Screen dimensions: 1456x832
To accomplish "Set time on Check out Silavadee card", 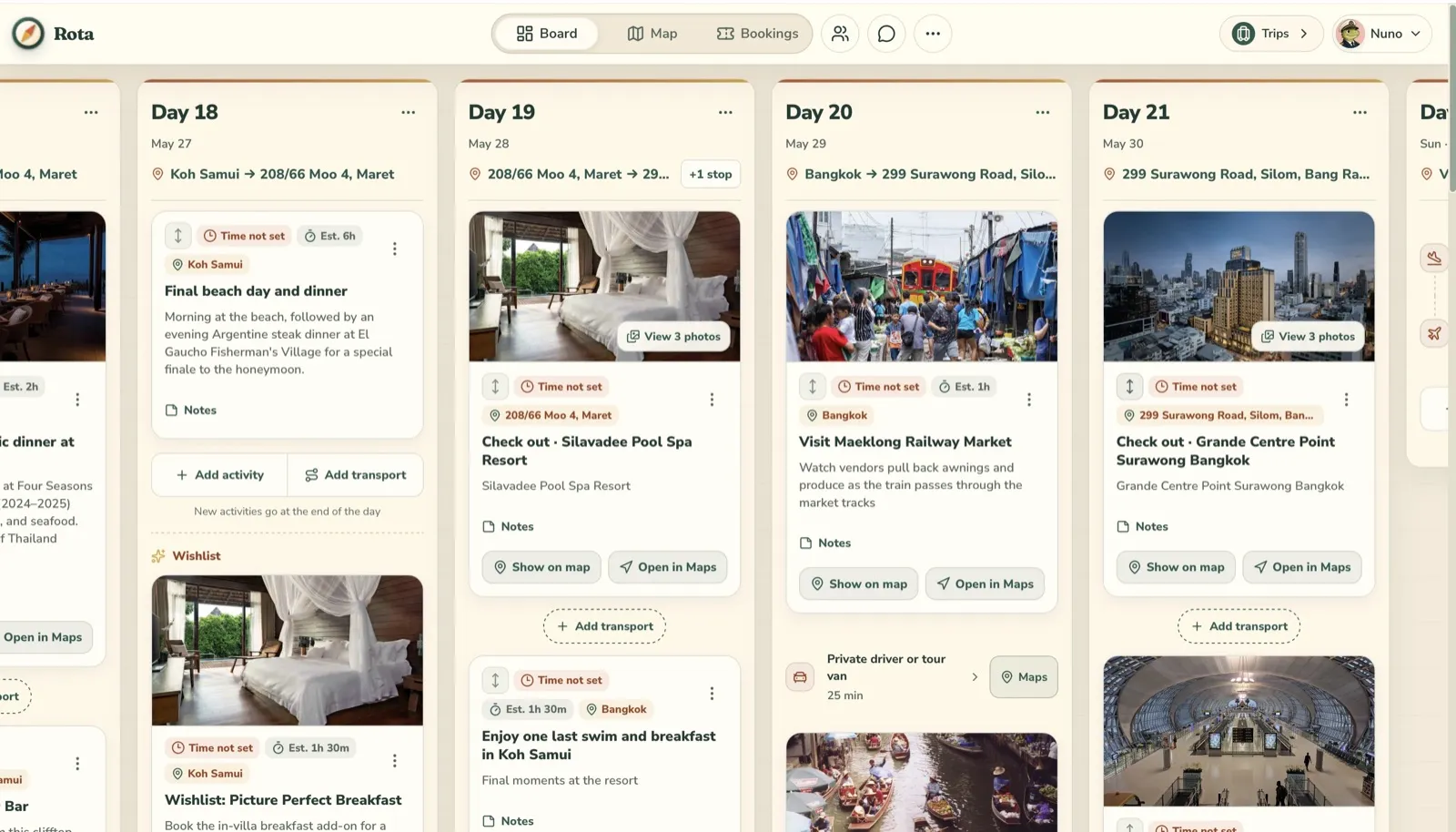I will 561,387.
